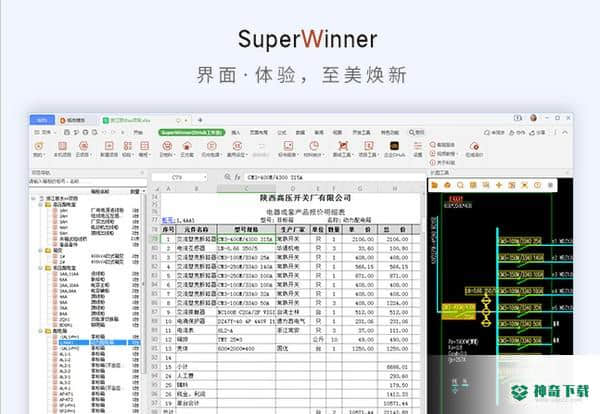
Task: Click the vertical scrollbar of the project tree
Action: [x=144, y=283]
